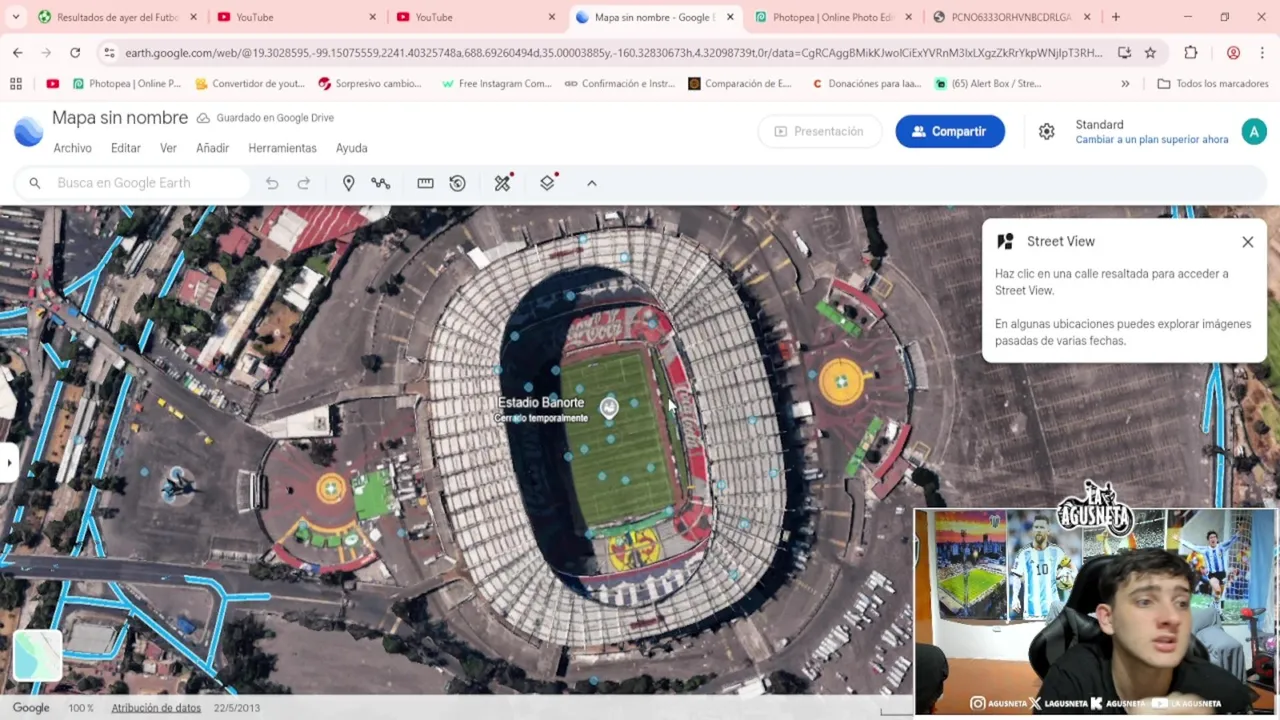Image resolution: width=1280 pixels, height=720 pixels.
Task: Click the 22/5/2013 imagery date
Action: pos(236,708)
